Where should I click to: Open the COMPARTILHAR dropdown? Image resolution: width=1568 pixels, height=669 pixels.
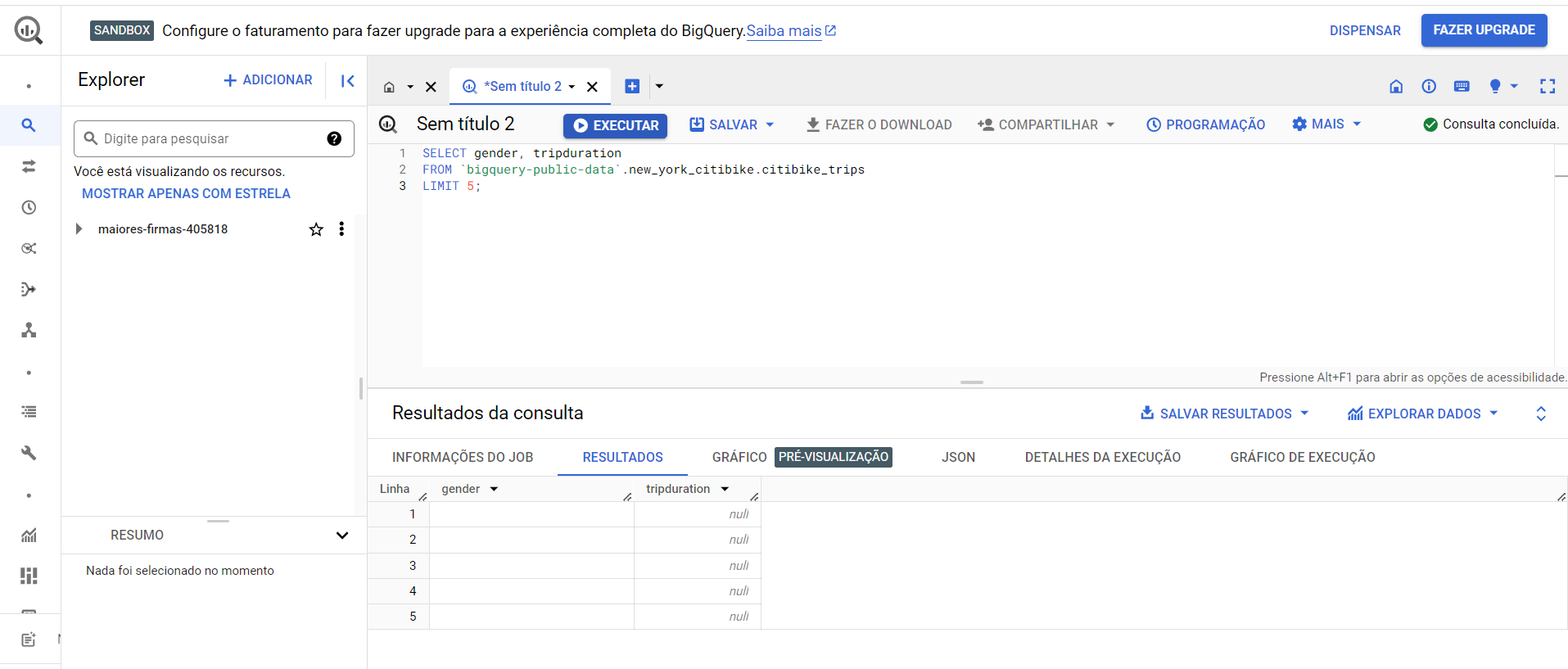1110,124
